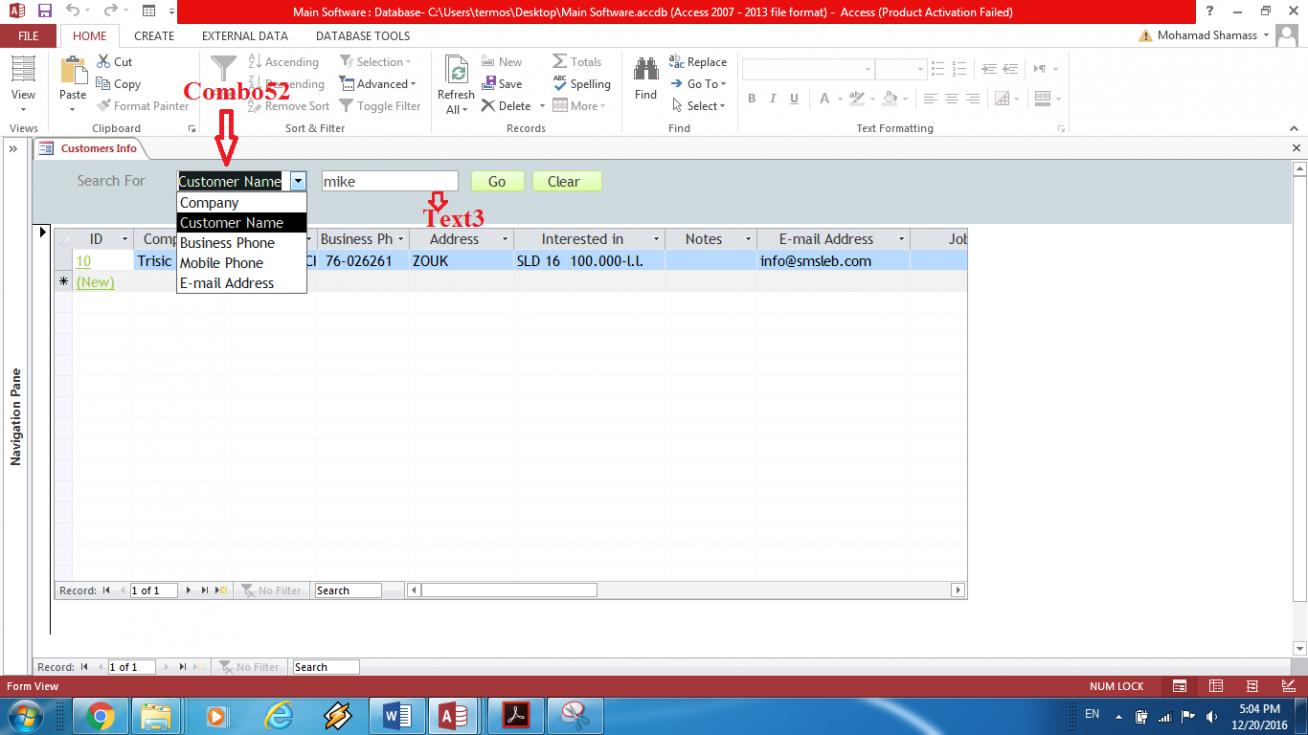Click Remove Sort in the ribbon
Viewport: 1308px width, 735px height.
pyautogui.click(x=288, y=106)
